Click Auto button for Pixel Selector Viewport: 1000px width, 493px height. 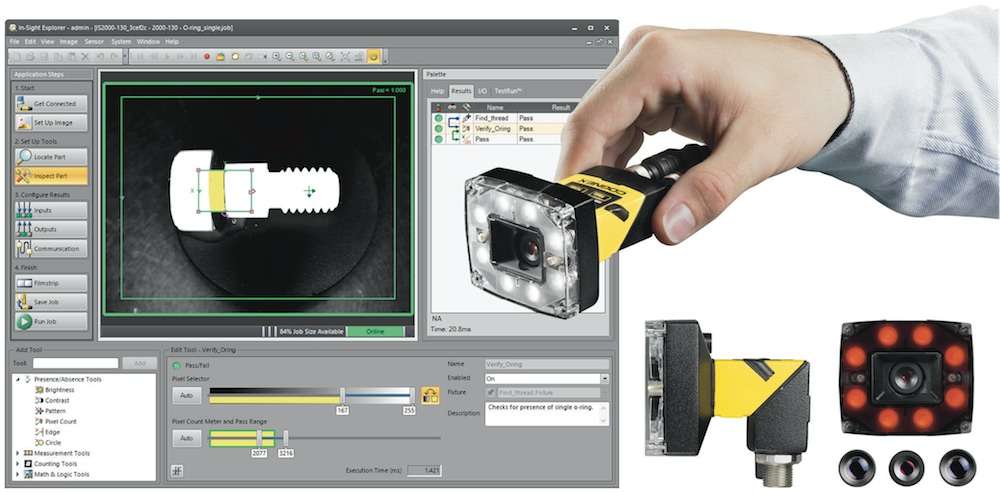click(x=187, y=396)
